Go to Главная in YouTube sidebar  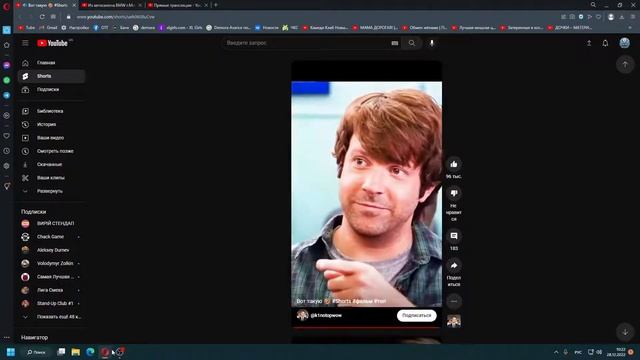(51, 63)
